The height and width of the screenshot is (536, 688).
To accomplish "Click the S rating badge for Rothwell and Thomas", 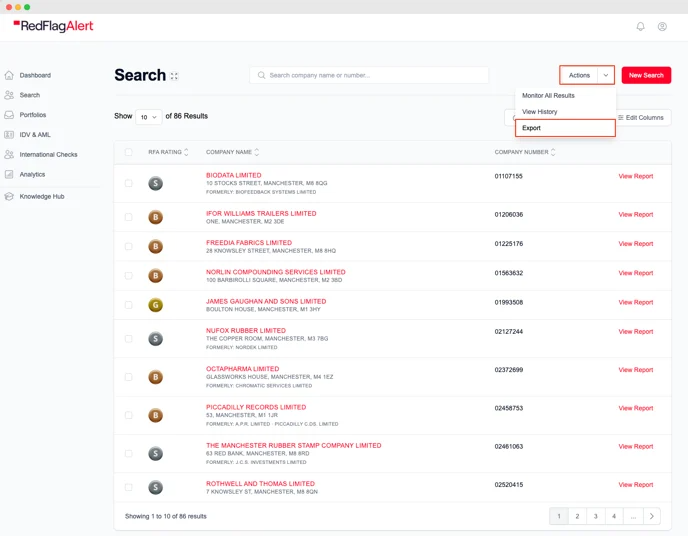I will click(x=155, y=487).
